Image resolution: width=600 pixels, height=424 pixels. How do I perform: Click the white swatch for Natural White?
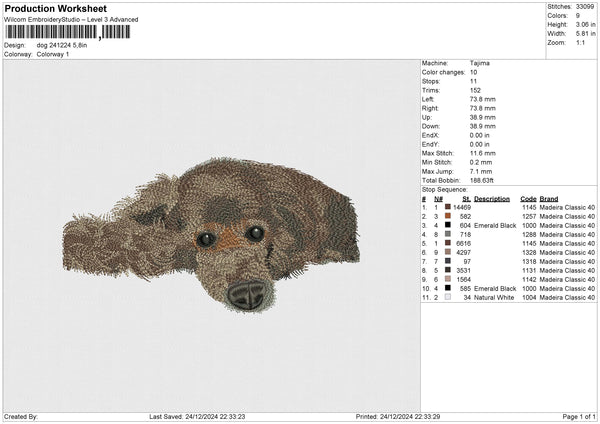[x=448, y=297]
